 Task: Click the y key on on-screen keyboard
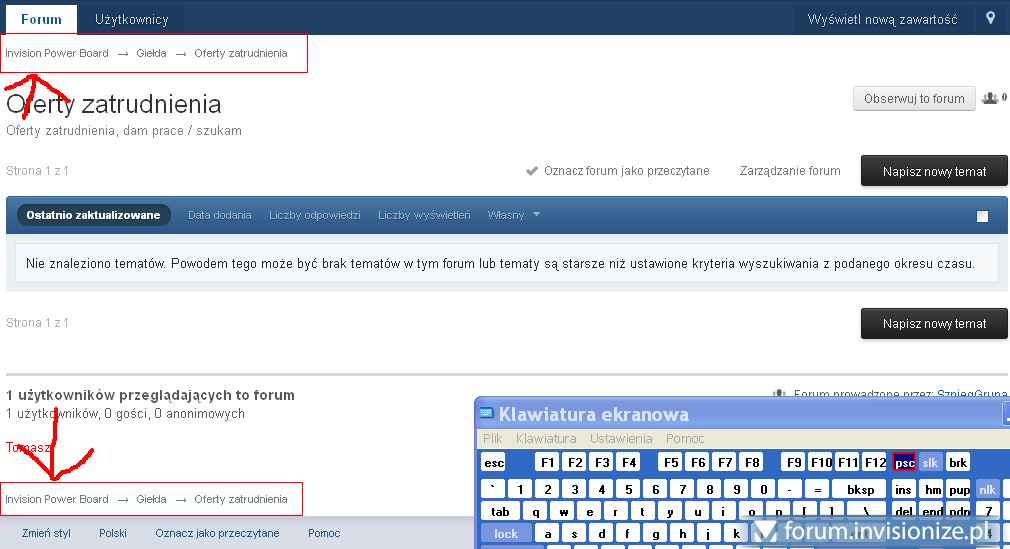point(671,512)
